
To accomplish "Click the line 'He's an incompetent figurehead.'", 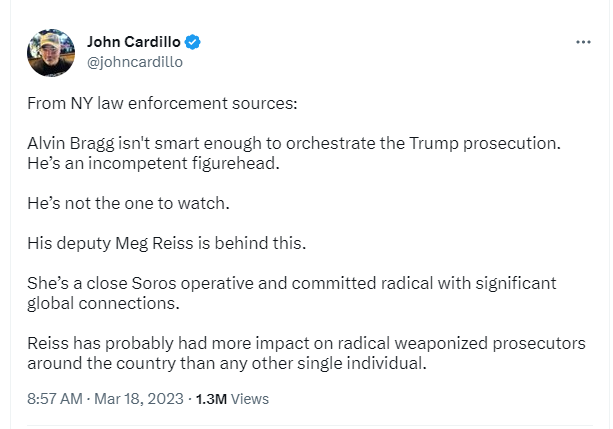I will [x=153, y=163].
